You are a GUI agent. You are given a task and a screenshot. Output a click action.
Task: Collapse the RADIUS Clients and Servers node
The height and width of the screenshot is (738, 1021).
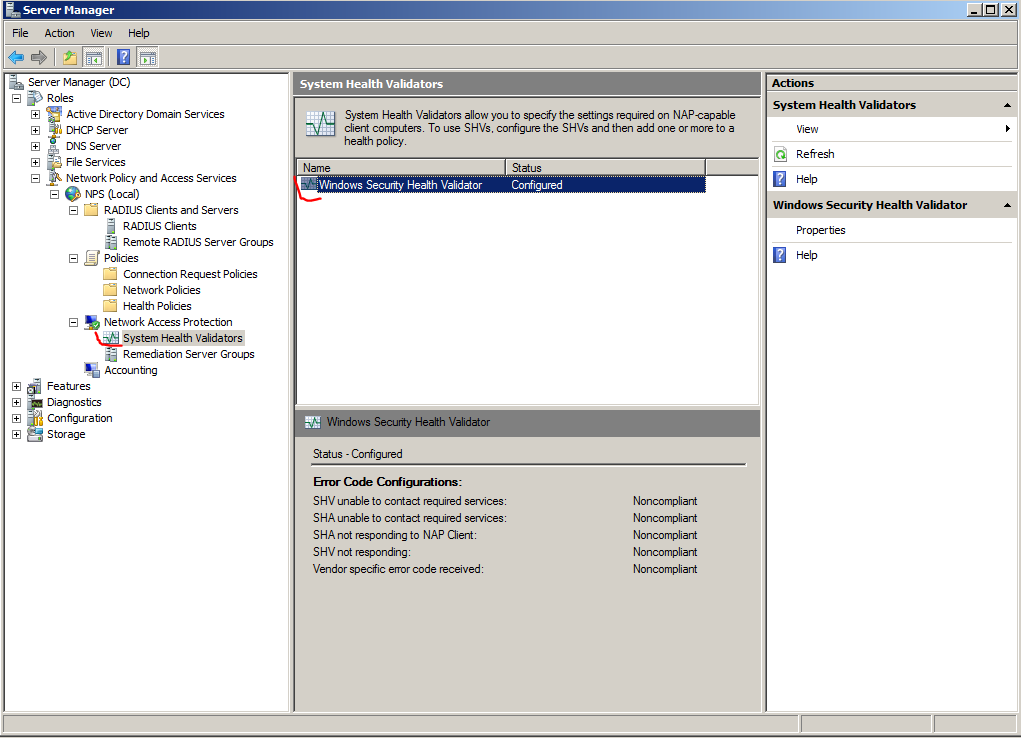coord(74,210)
